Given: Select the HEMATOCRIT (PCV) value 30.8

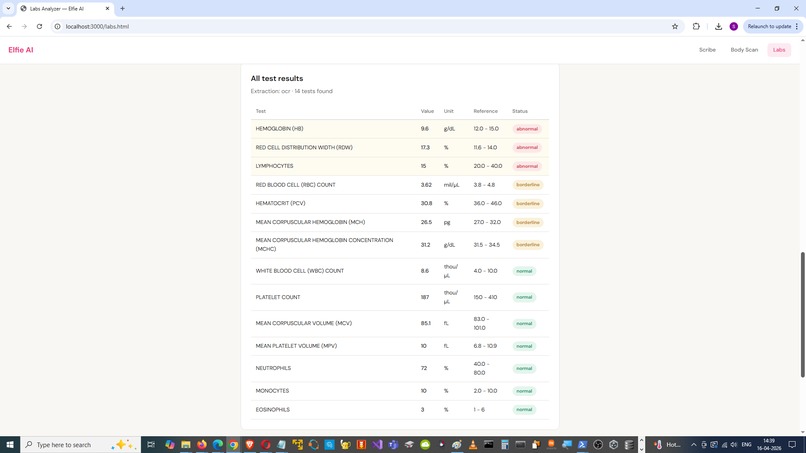Looking at the screenshot, I should (x=426, y=204).
